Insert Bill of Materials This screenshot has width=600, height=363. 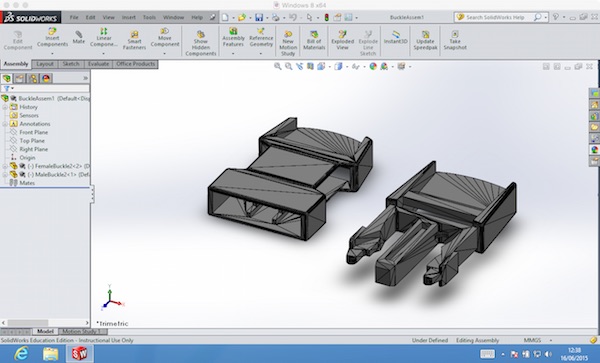[314, 40]
